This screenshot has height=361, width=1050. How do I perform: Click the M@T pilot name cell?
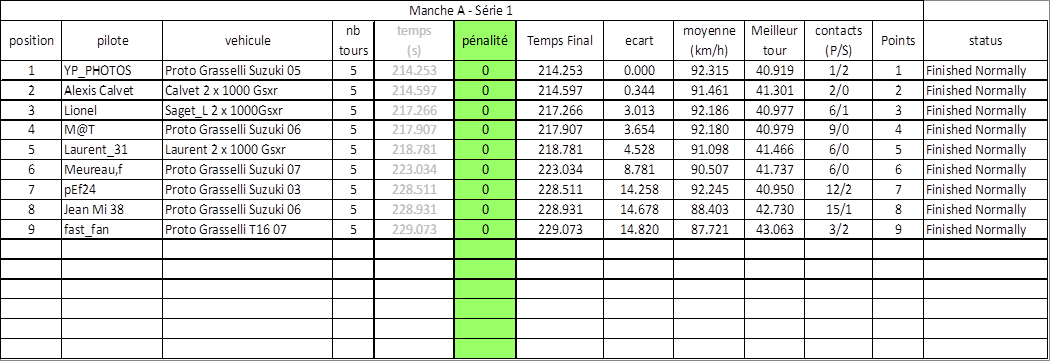coord(112,129)
